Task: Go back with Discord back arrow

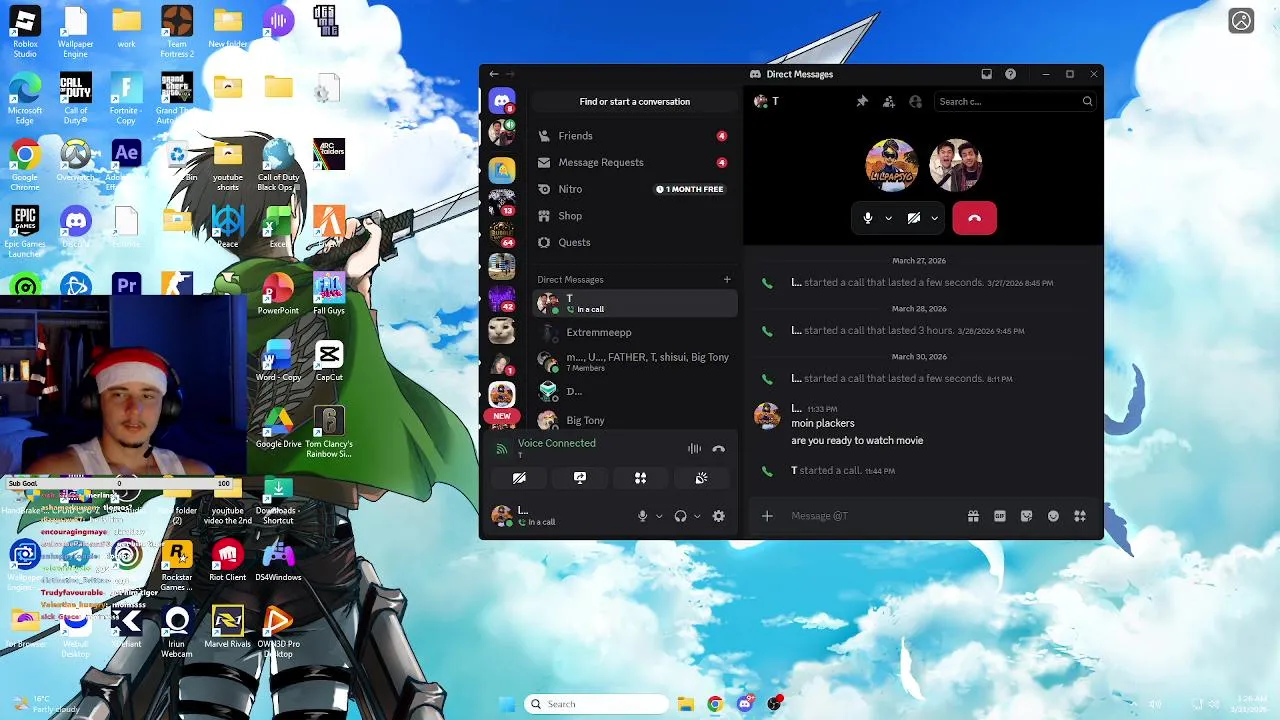Action: [x=493, y=74]
